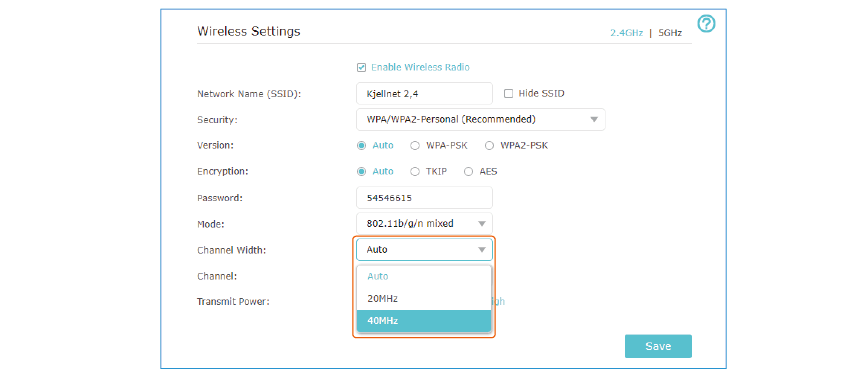Toggle Enable Wireless Radio checkbox
Image resolution: width=850 pixels, height=378 pixels.
point(361,67)
